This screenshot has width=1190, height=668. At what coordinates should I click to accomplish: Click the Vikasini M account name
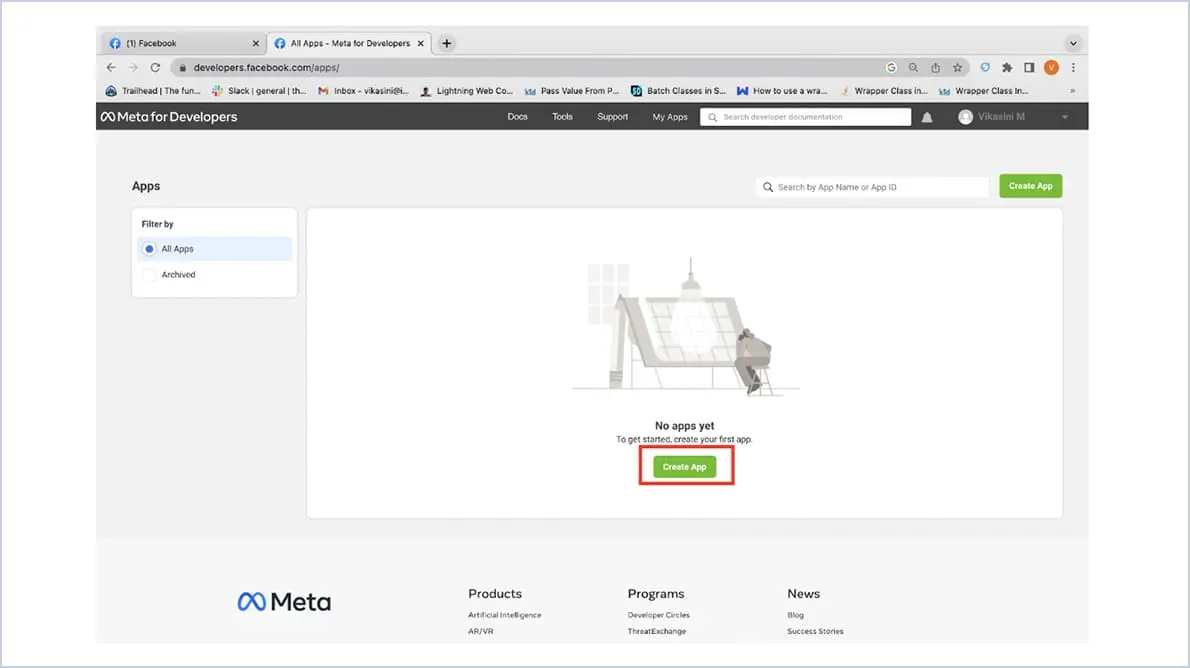point(1001,117)
